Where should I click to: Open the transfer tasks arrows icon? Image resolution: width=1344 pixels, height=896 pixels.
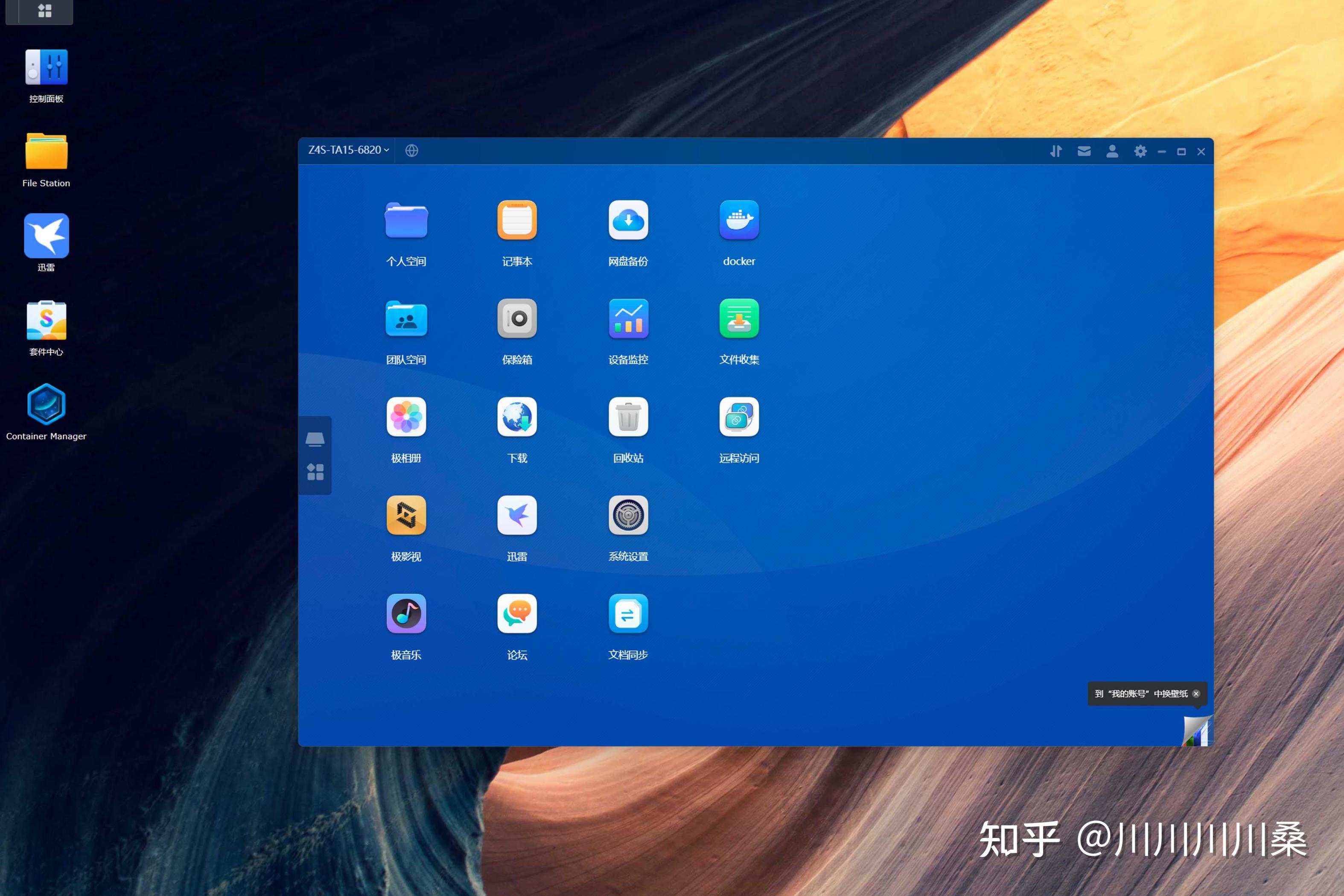click(x=1055, y=152)
